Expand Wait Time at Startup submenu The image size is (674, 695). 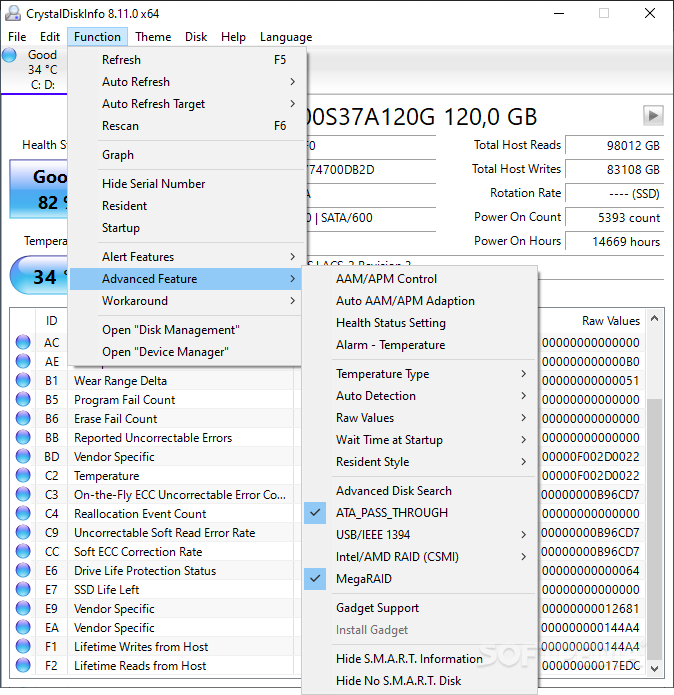[x=420, y=440]
